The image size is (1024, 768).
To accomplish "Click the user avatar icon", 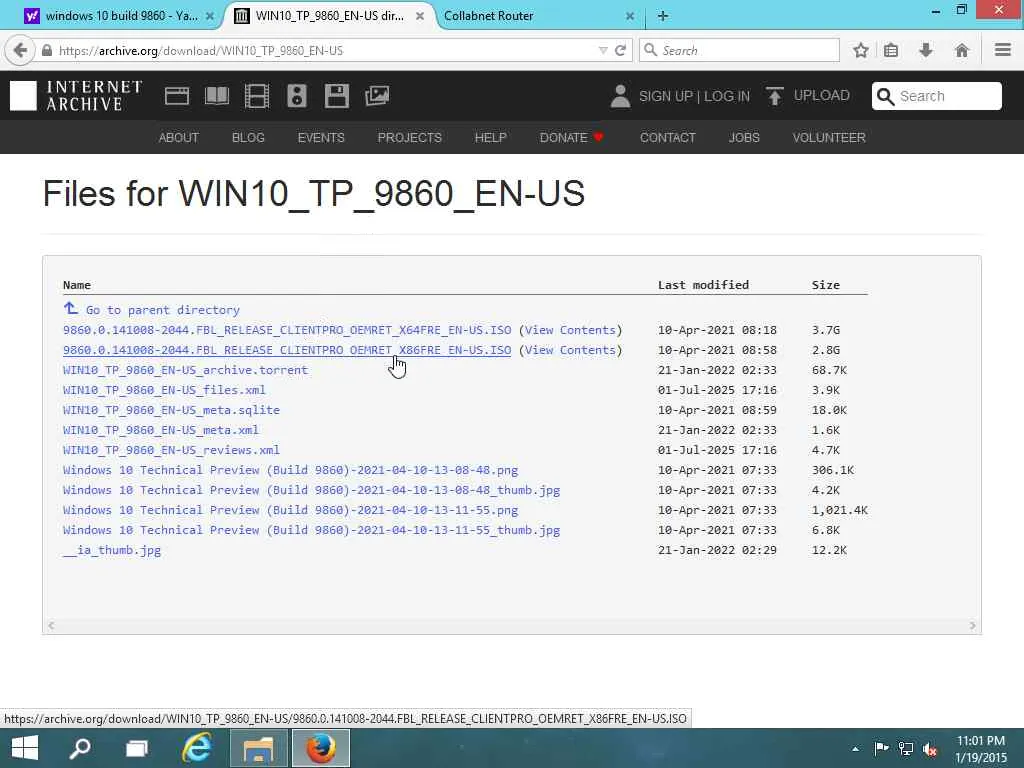I will (x=620, y=96).
